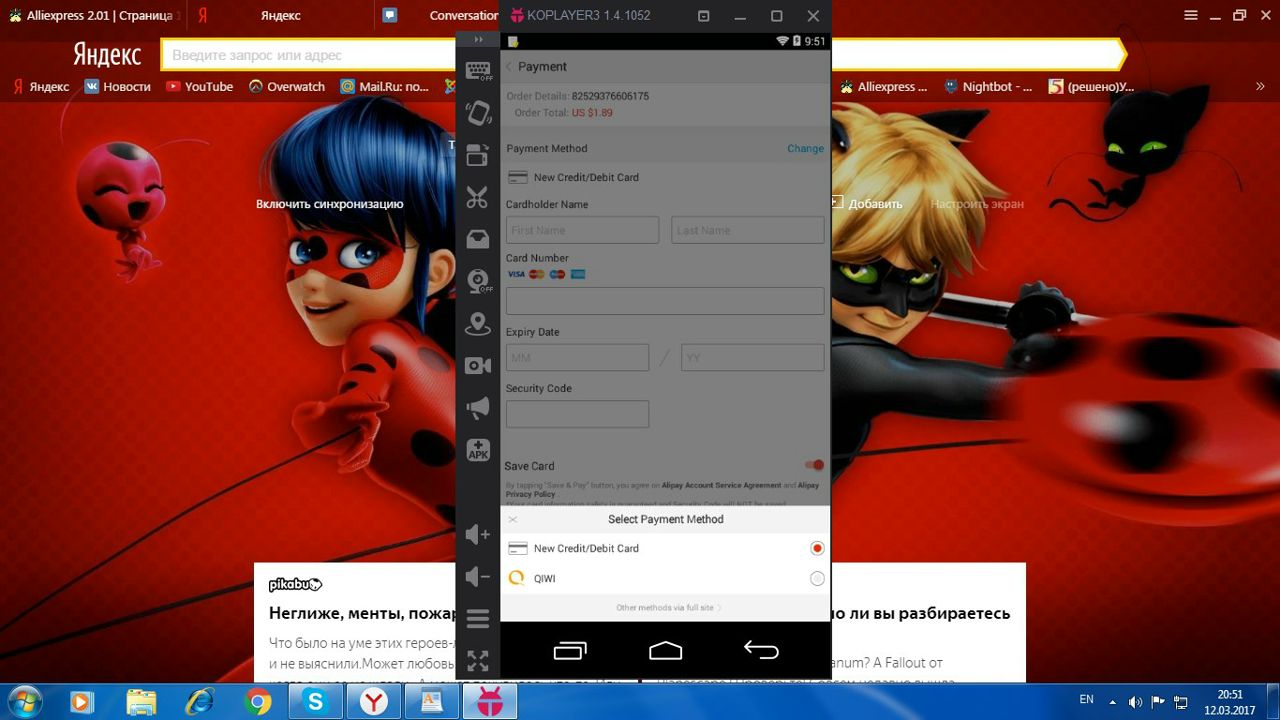The image size is (1280, 720).
Task: Open the Overwatch bookmark
Action: pos(287,87)
